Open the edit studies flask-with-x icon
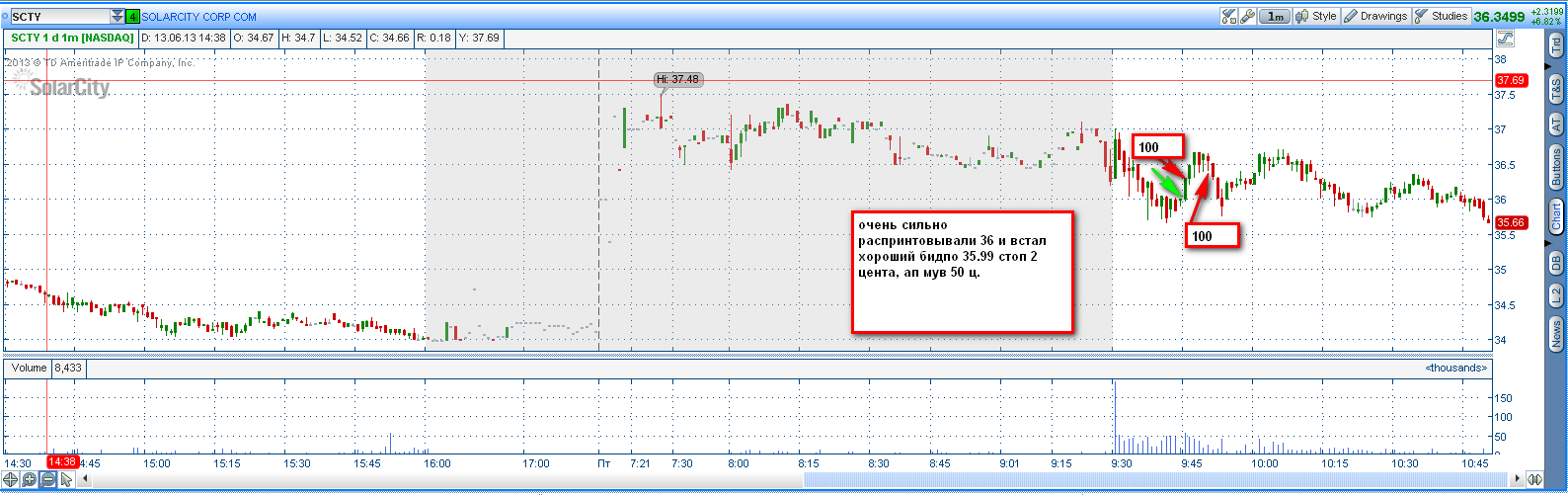 click(1229, 17)
